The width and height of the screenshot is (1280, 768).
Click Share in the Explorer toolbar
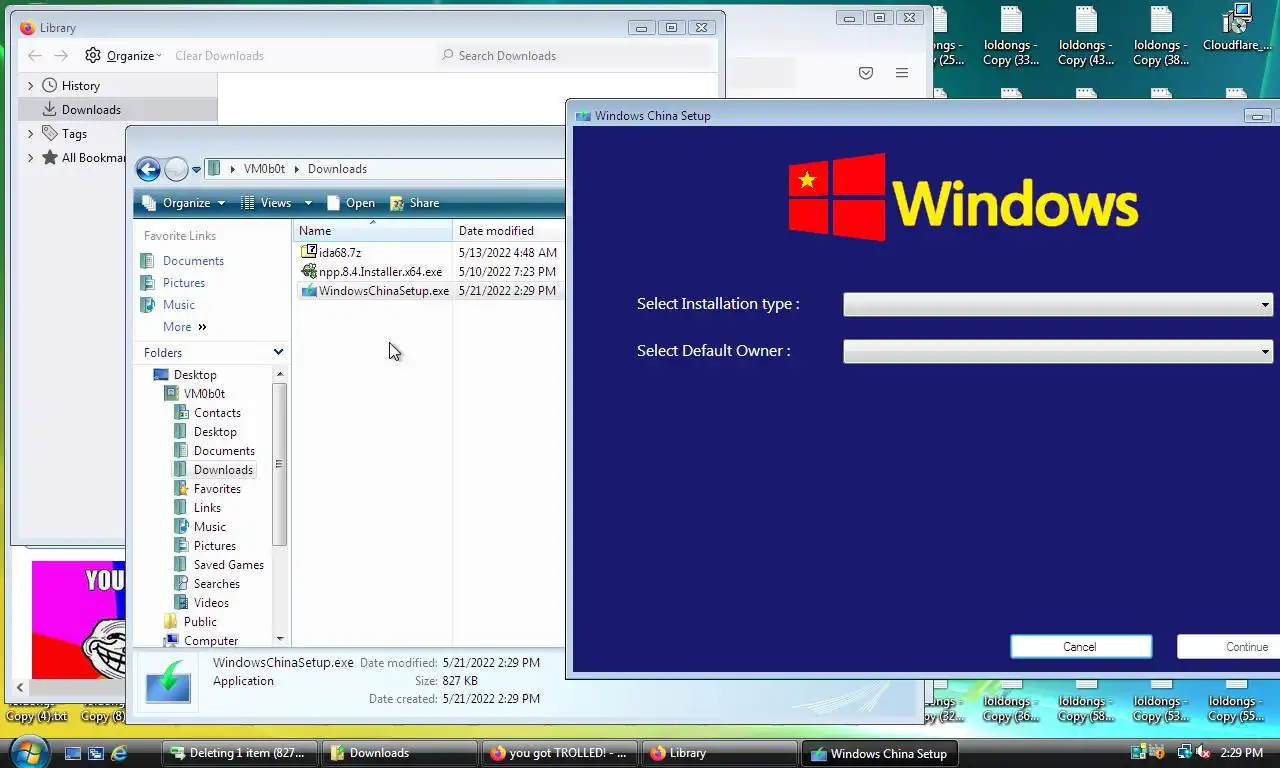pos(415,203)
